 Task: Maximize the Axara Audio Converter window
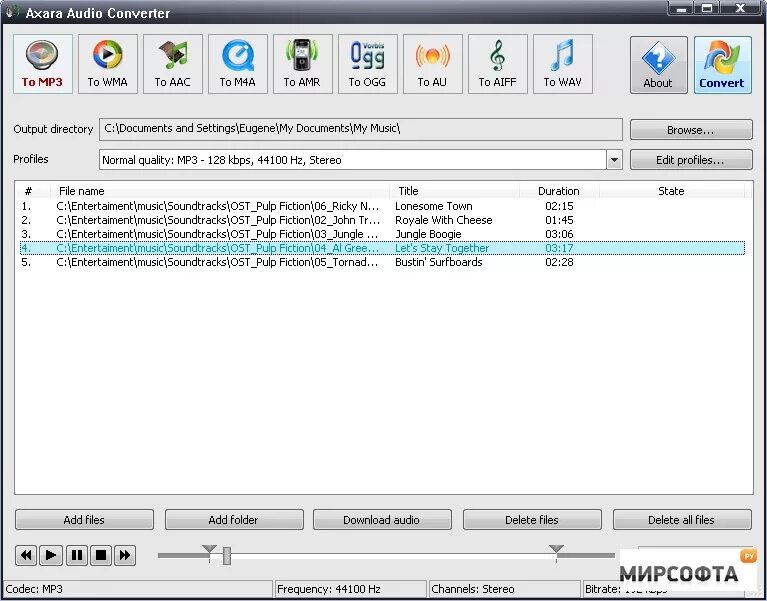[707, 8]
